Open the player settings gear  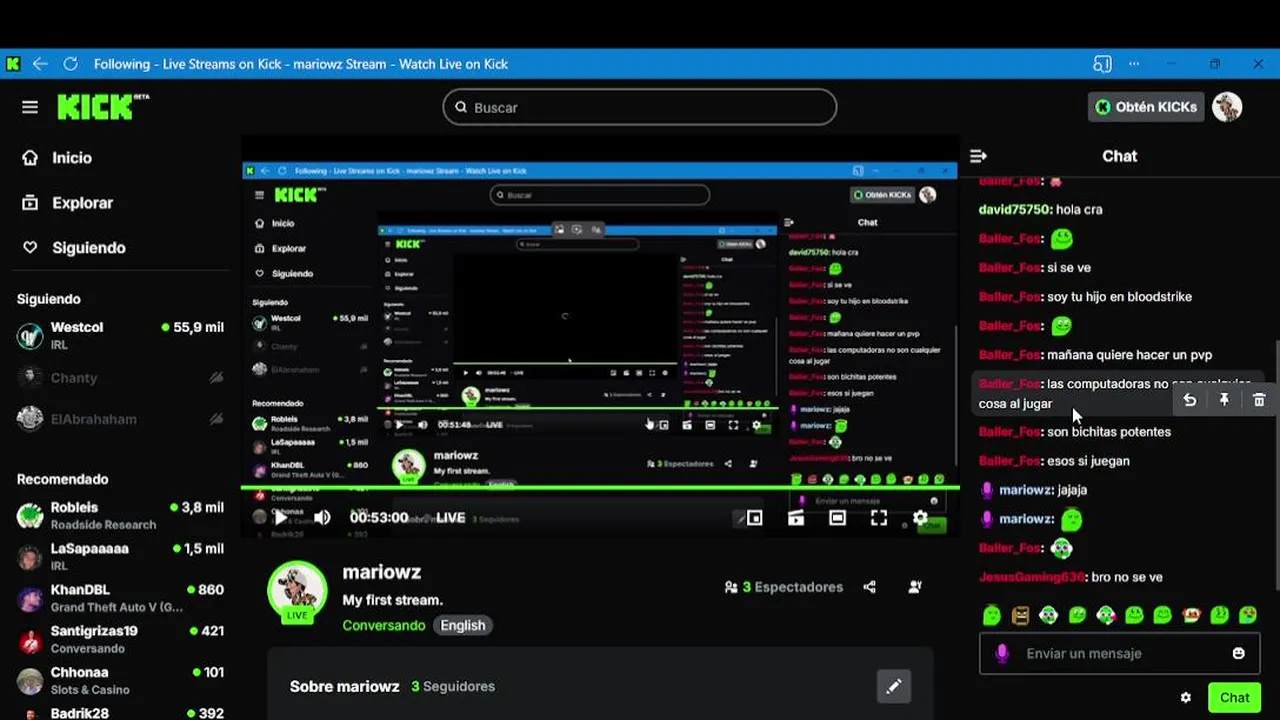point(920,517)
